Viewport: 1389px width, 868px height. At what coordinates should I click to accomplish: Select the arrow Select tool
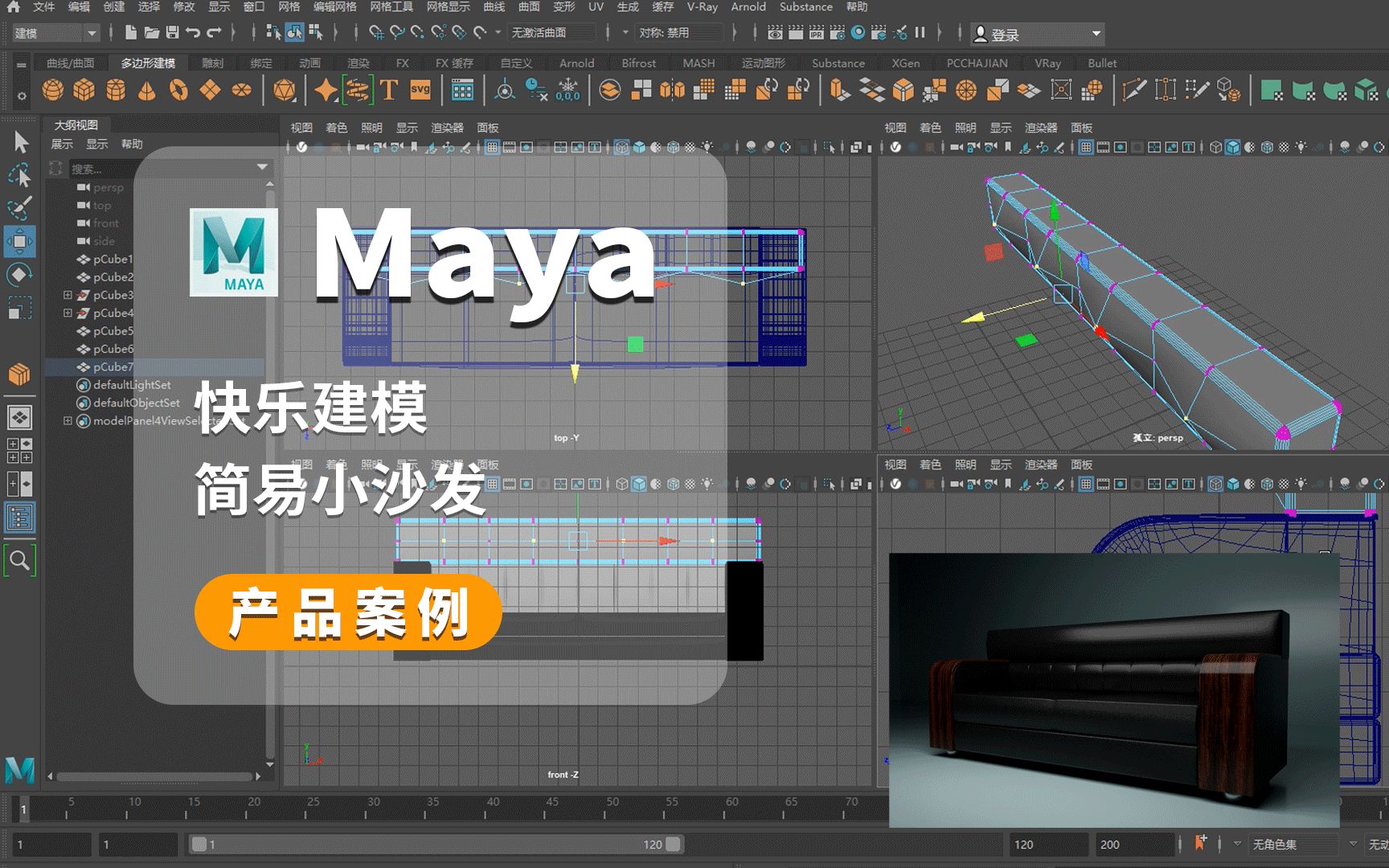coord(21,142)
